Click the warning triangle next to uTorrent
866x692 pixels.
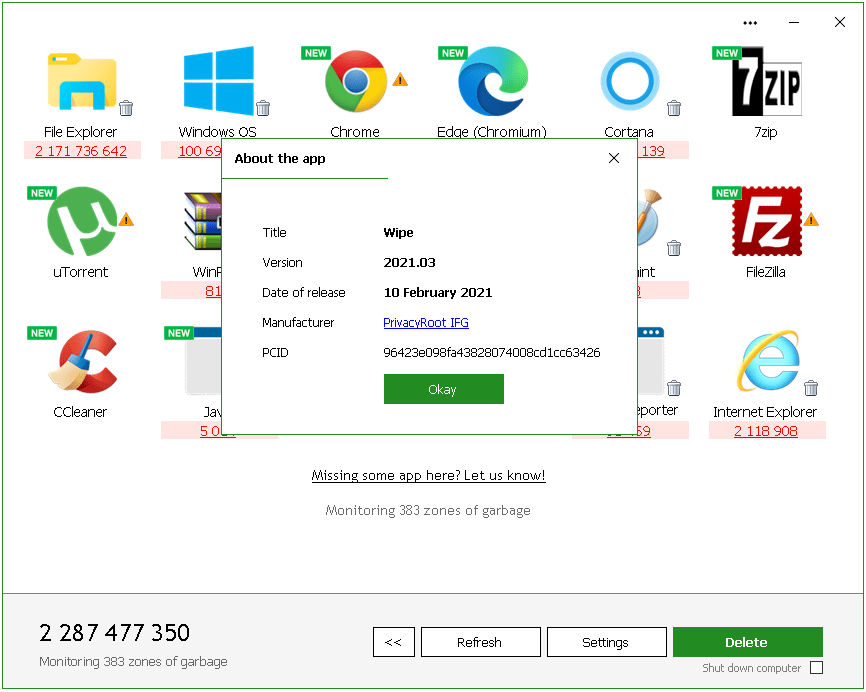[126, 219]
